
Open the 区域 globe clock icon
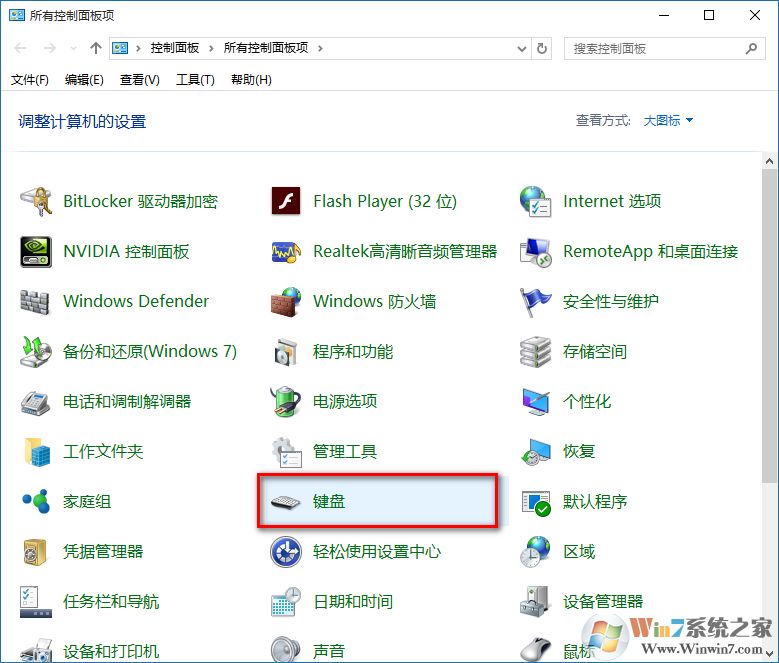coord(535,552)
